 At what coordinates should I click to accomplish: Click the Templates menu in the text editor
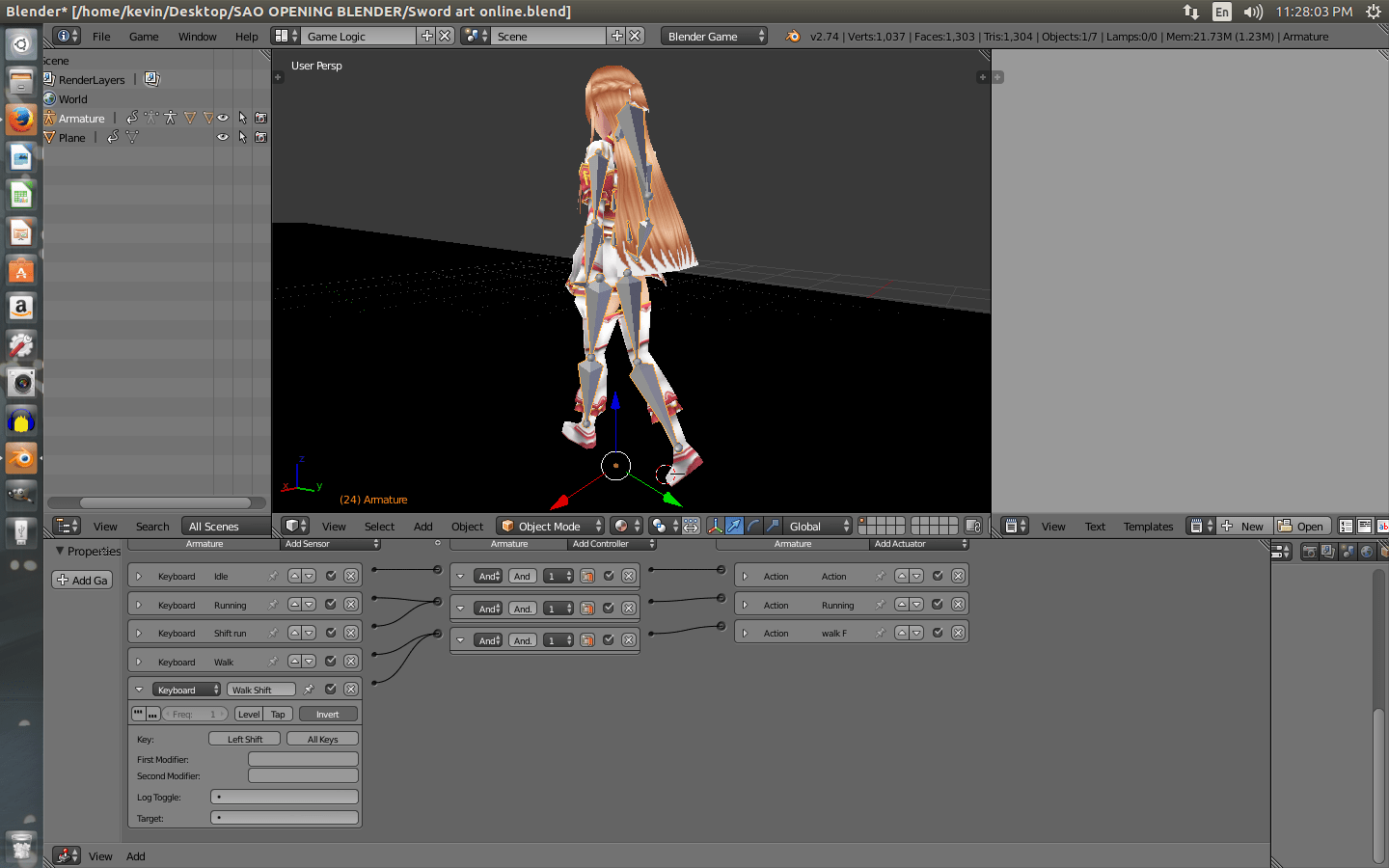pyautogui.click(x=1148, y=526)
